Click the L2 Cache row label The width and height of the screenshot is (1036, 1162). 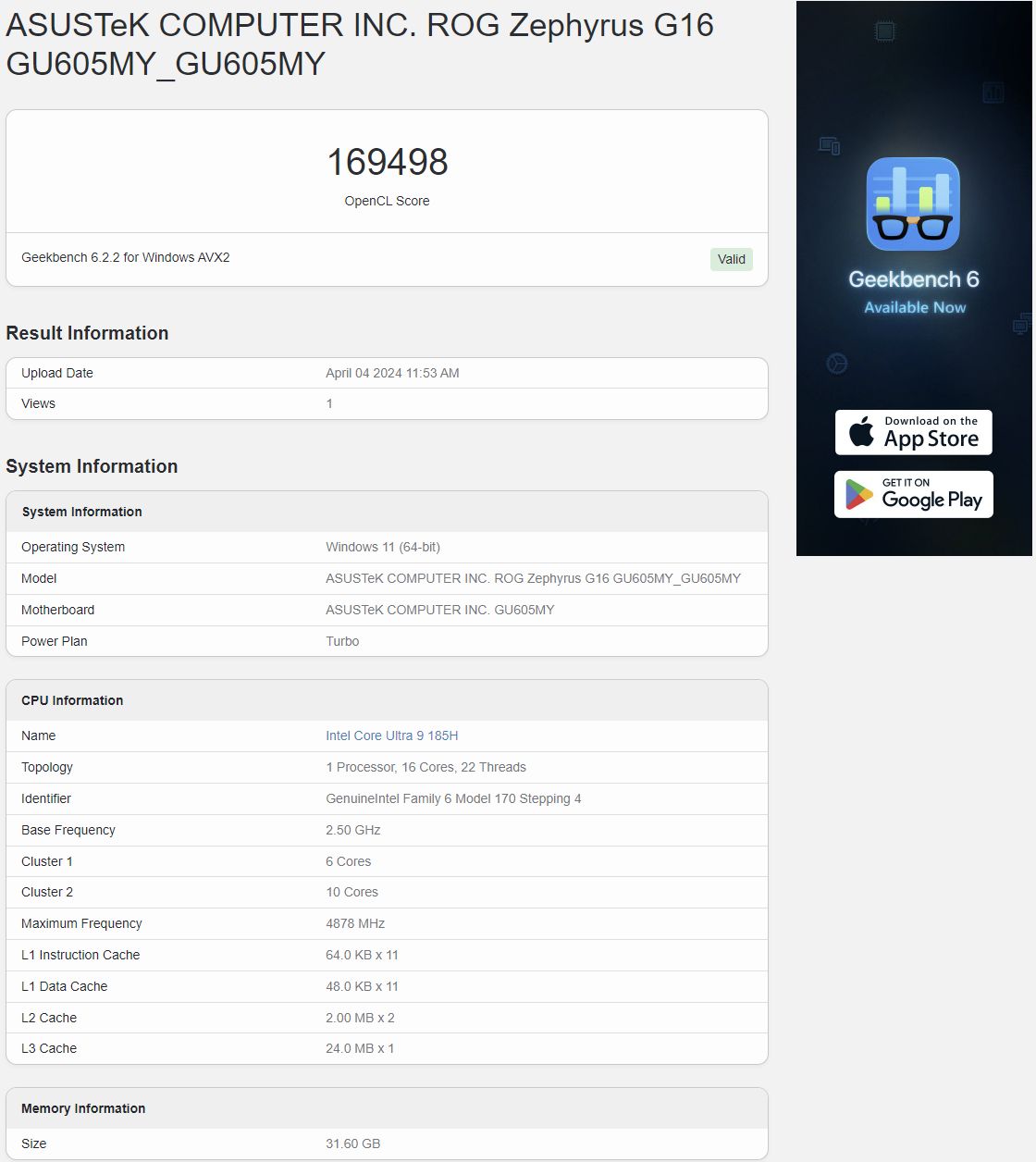pyautogui.click(x=49, y=1018)
